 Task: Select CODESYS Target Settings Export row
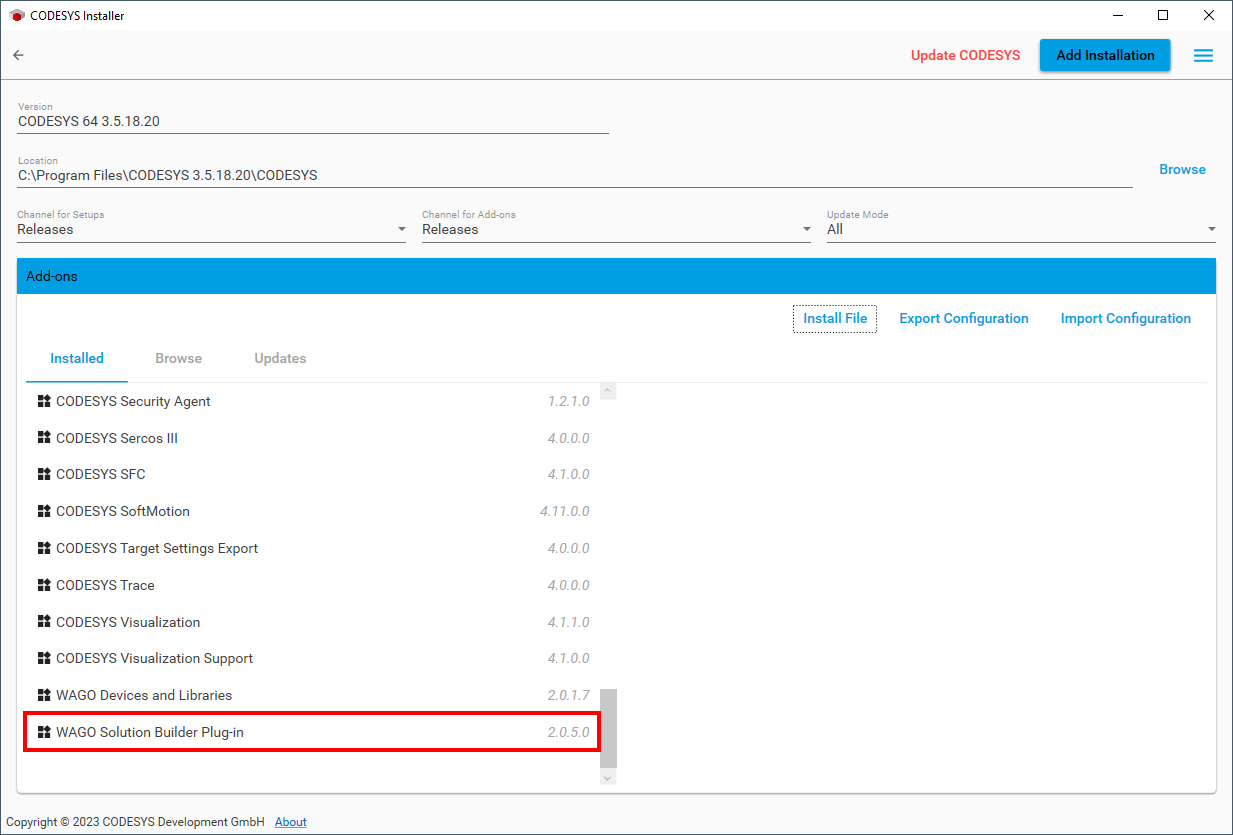[312, 548]
